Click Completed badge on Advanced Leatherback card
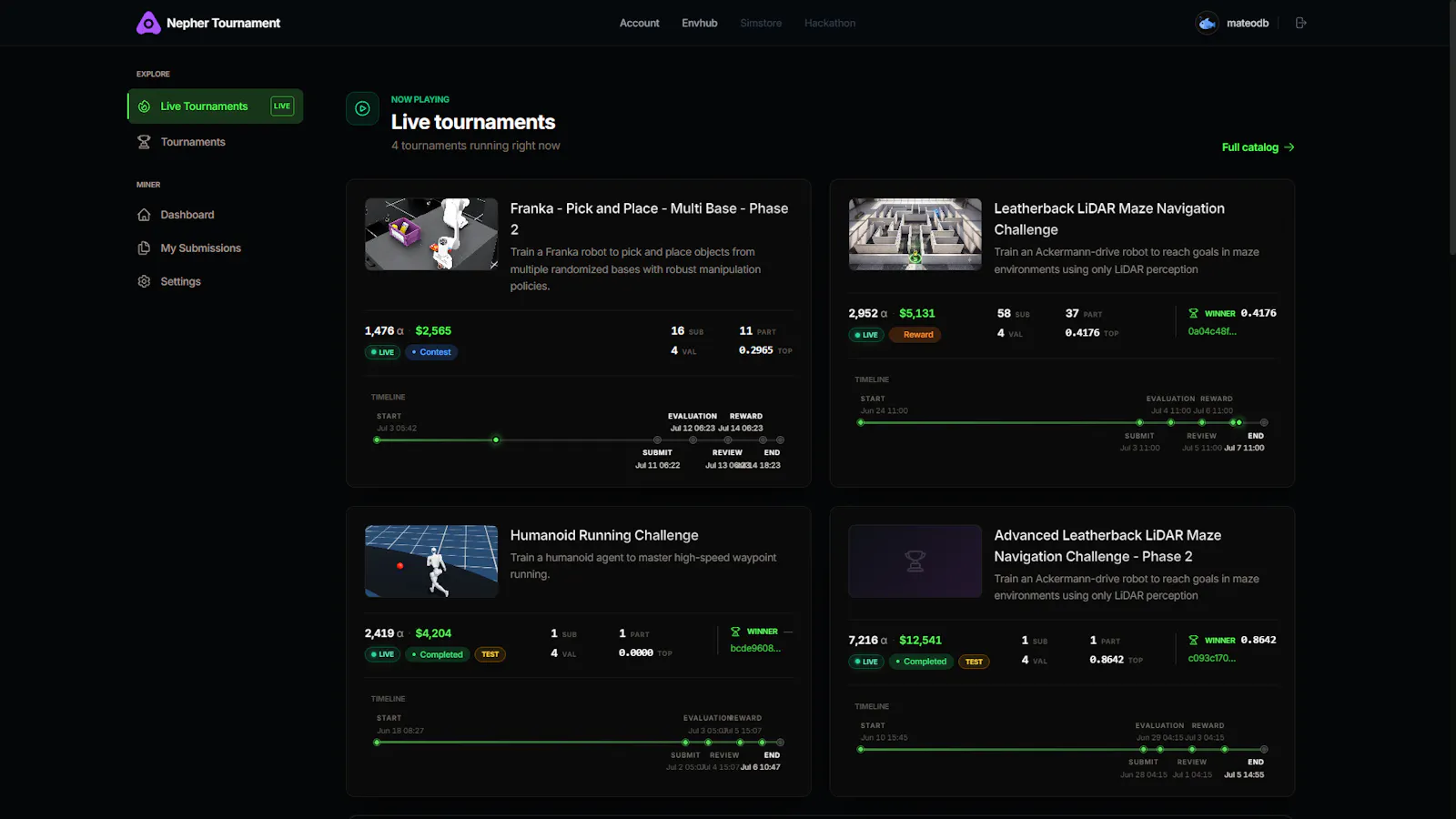 (921, 662)
